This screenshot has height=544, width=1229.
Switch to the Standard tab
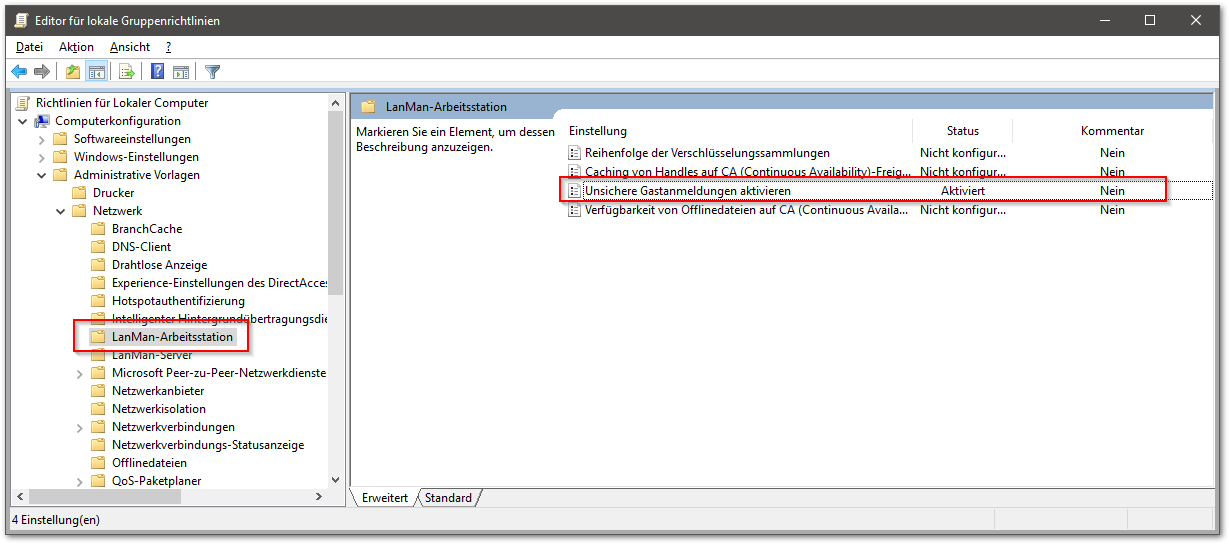(x=448, y=498)
